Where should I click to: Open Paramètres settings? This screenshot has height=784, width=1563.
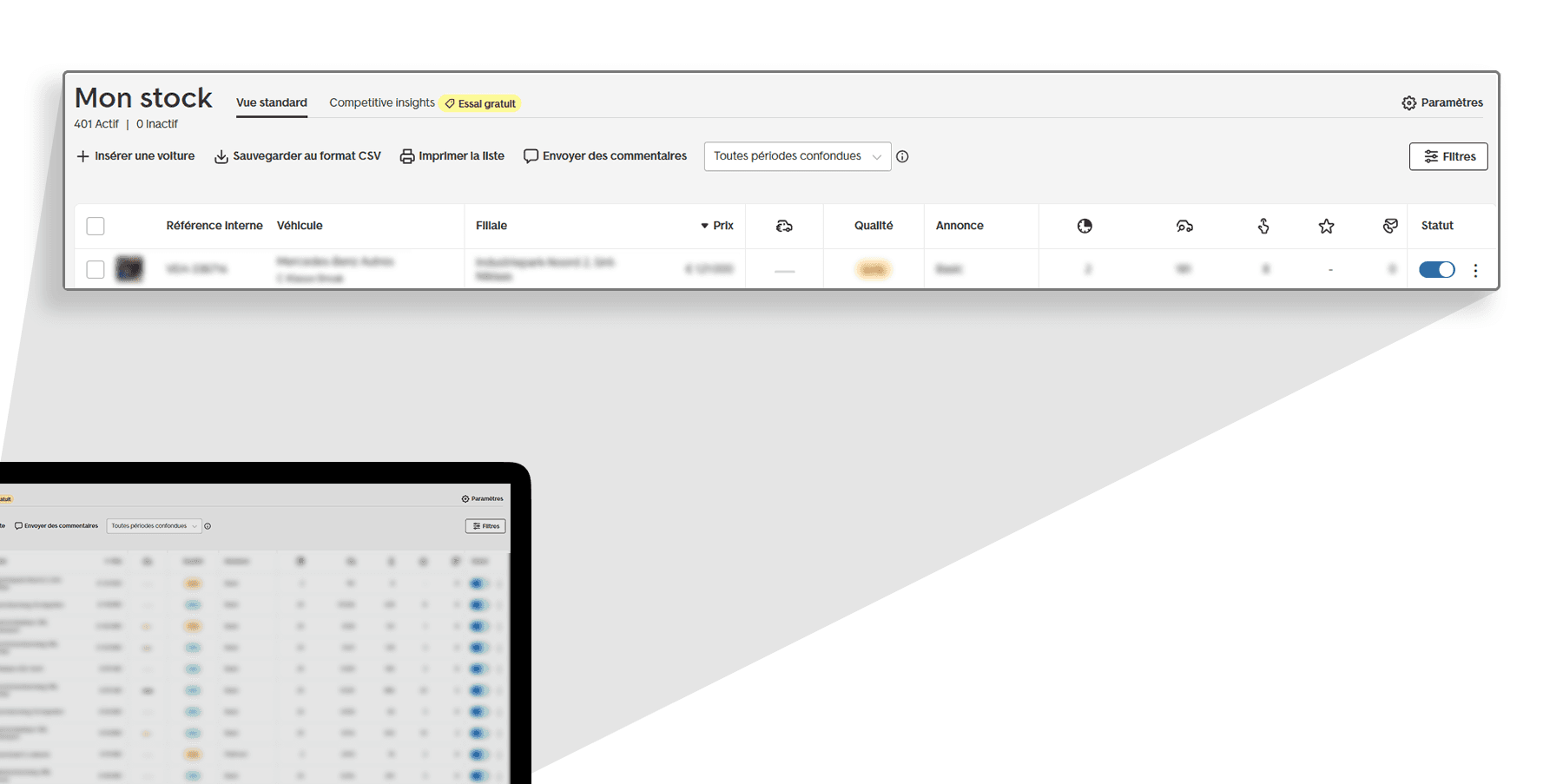click(1442, 102)
